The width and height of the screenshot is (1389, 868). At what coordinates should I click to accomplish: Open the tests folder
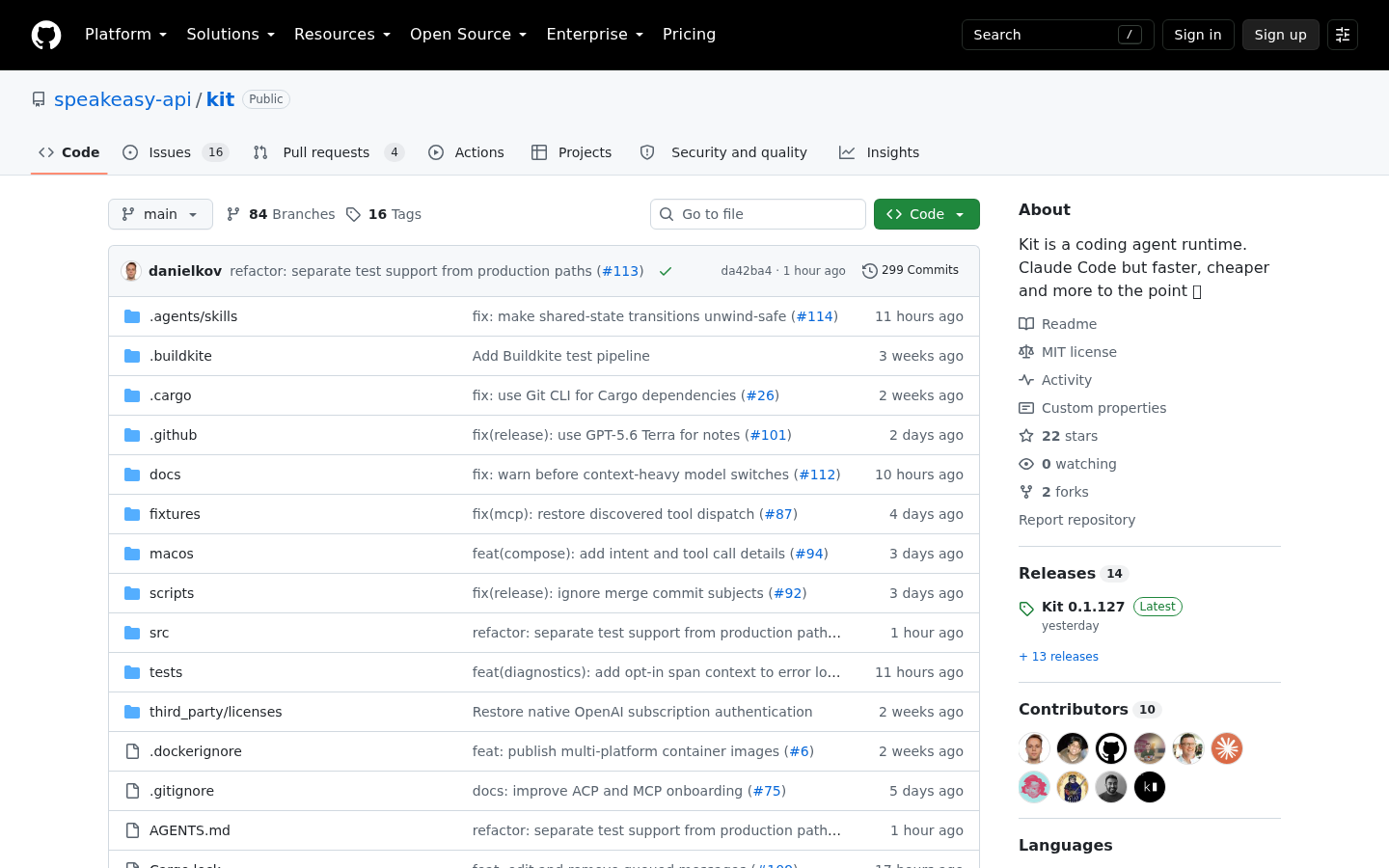tap(166, 672)
